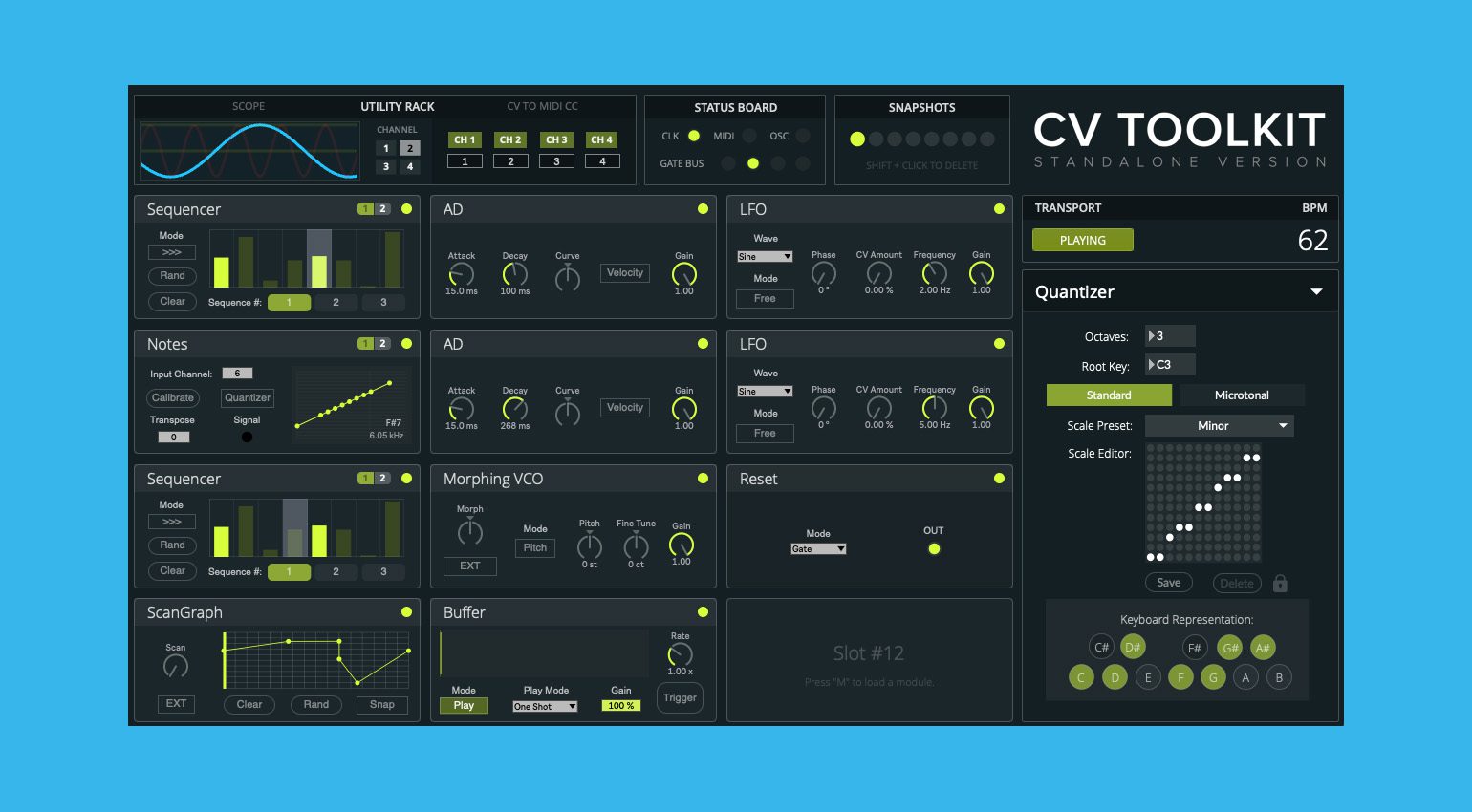The width and height of the screenshot is (1472, 812).
Task: Expand the Quantizer panel arrow
Action: [1316, 291]
